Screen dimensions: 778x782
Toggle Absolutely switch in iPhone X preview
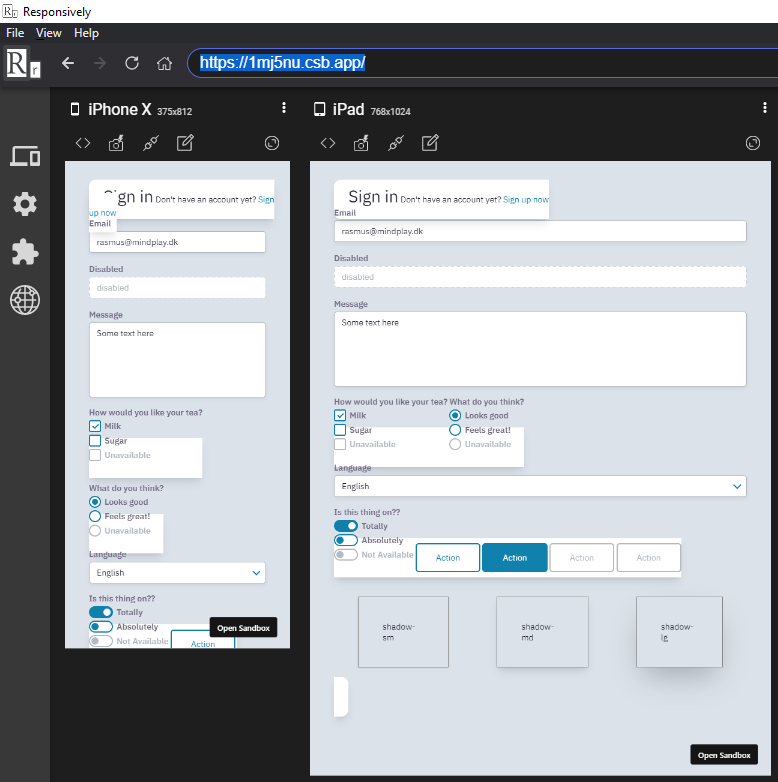point(101,626)
